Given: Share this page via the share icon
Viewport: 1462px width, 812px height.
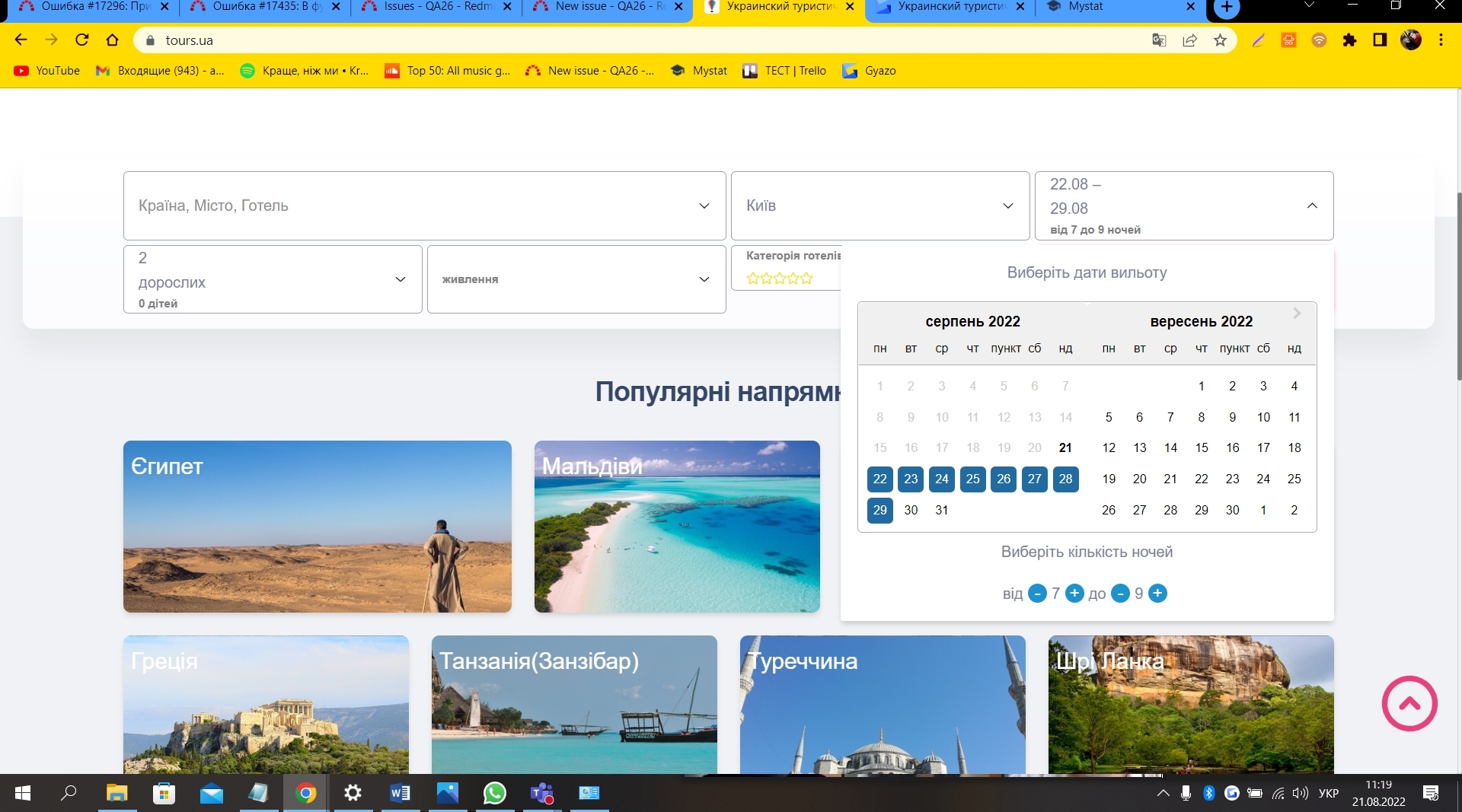Looking at the screenshot, I should 1189,40.
